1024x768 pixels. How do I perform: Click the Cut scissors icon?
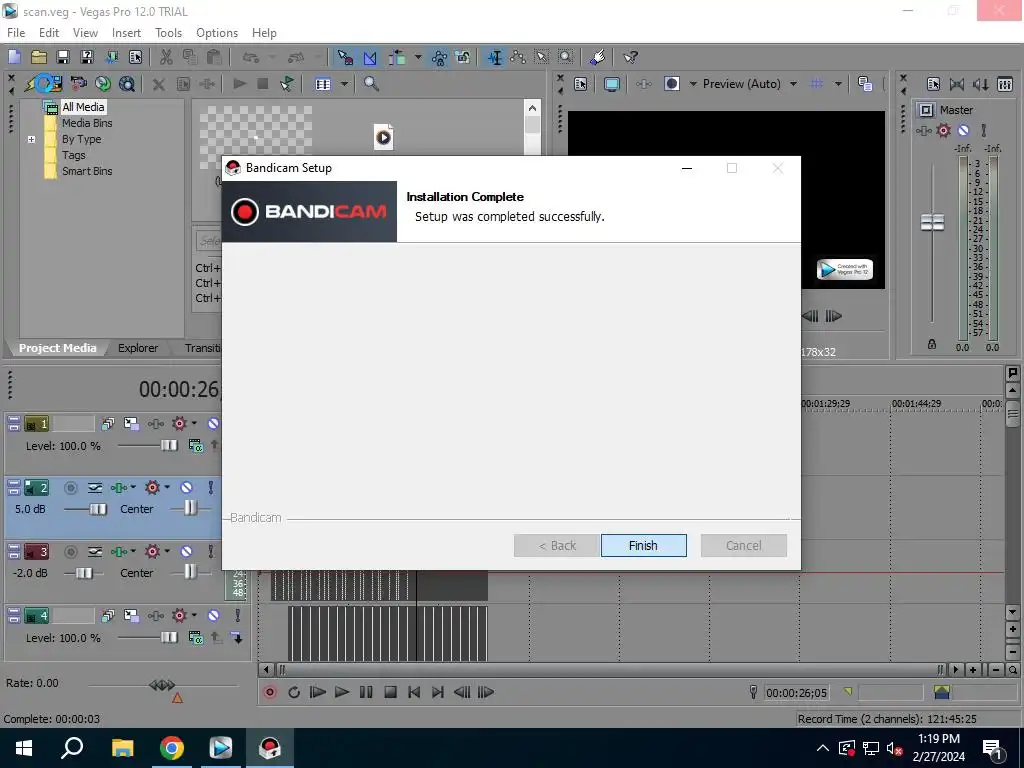tap(166, 57)
